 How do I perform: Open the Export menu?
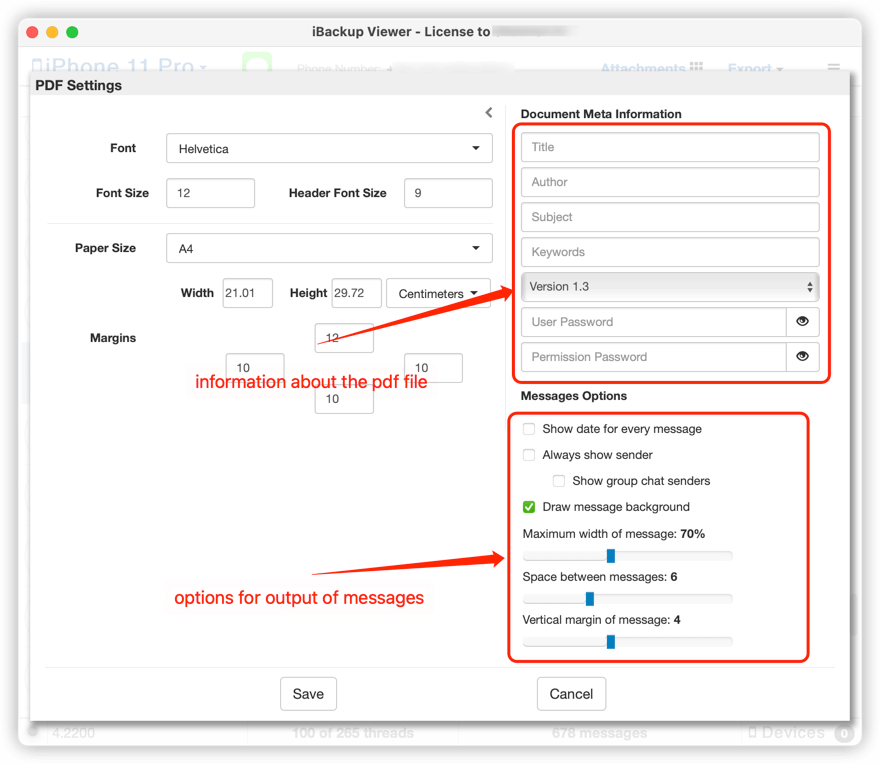tap(752, 69)
